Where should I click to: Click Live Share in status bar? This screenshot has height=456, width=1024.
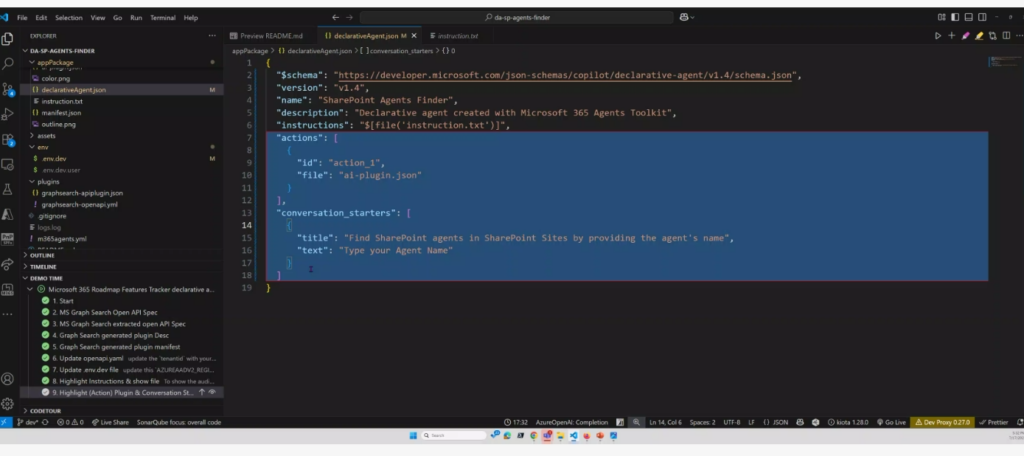(110, 423)
